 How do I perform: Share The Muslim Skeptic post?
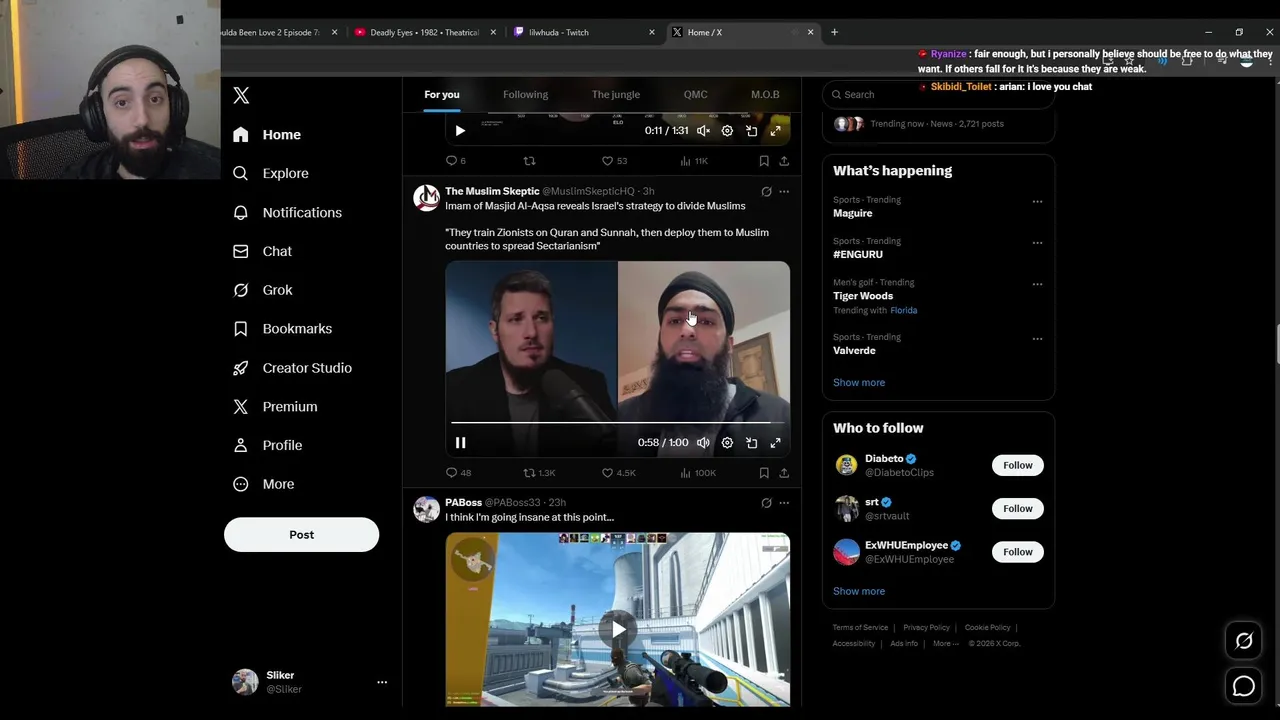coord(784,472)
